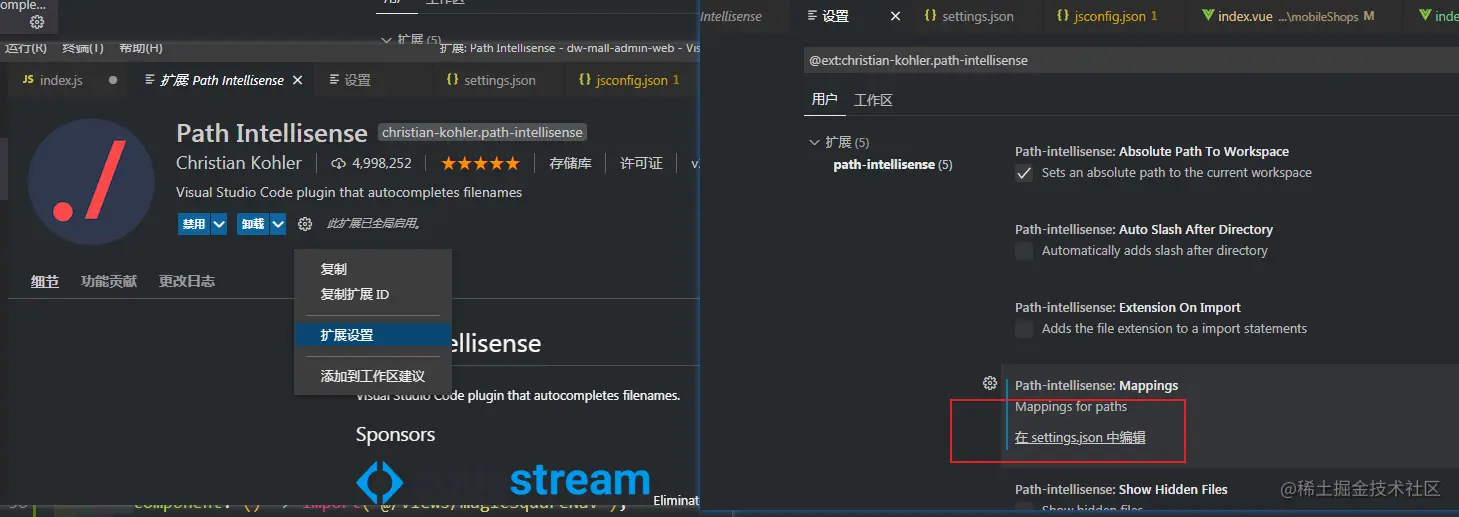Open the extension manage gear icon beside 卸载

(305, 224)
